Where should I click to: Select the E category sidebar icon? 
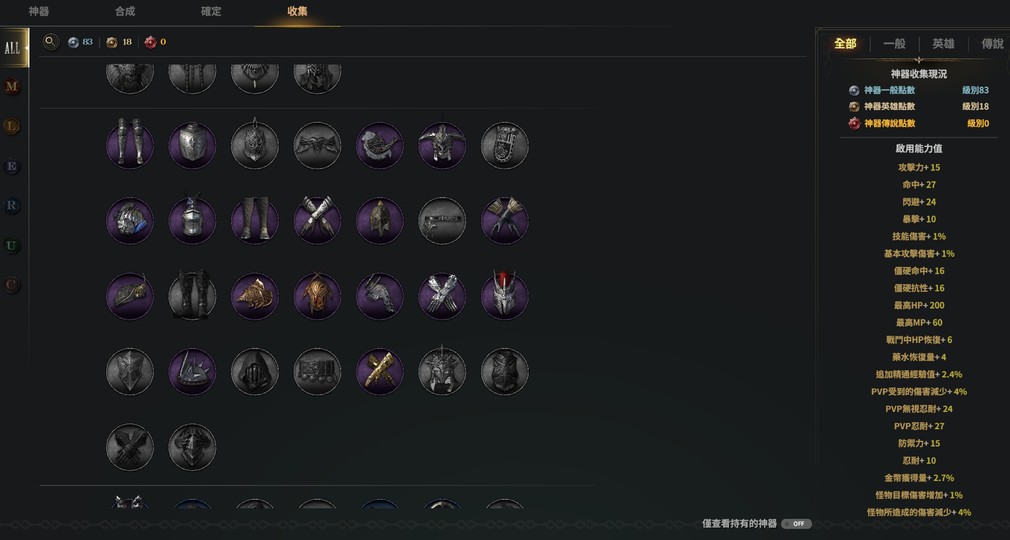tap(12, 166)
